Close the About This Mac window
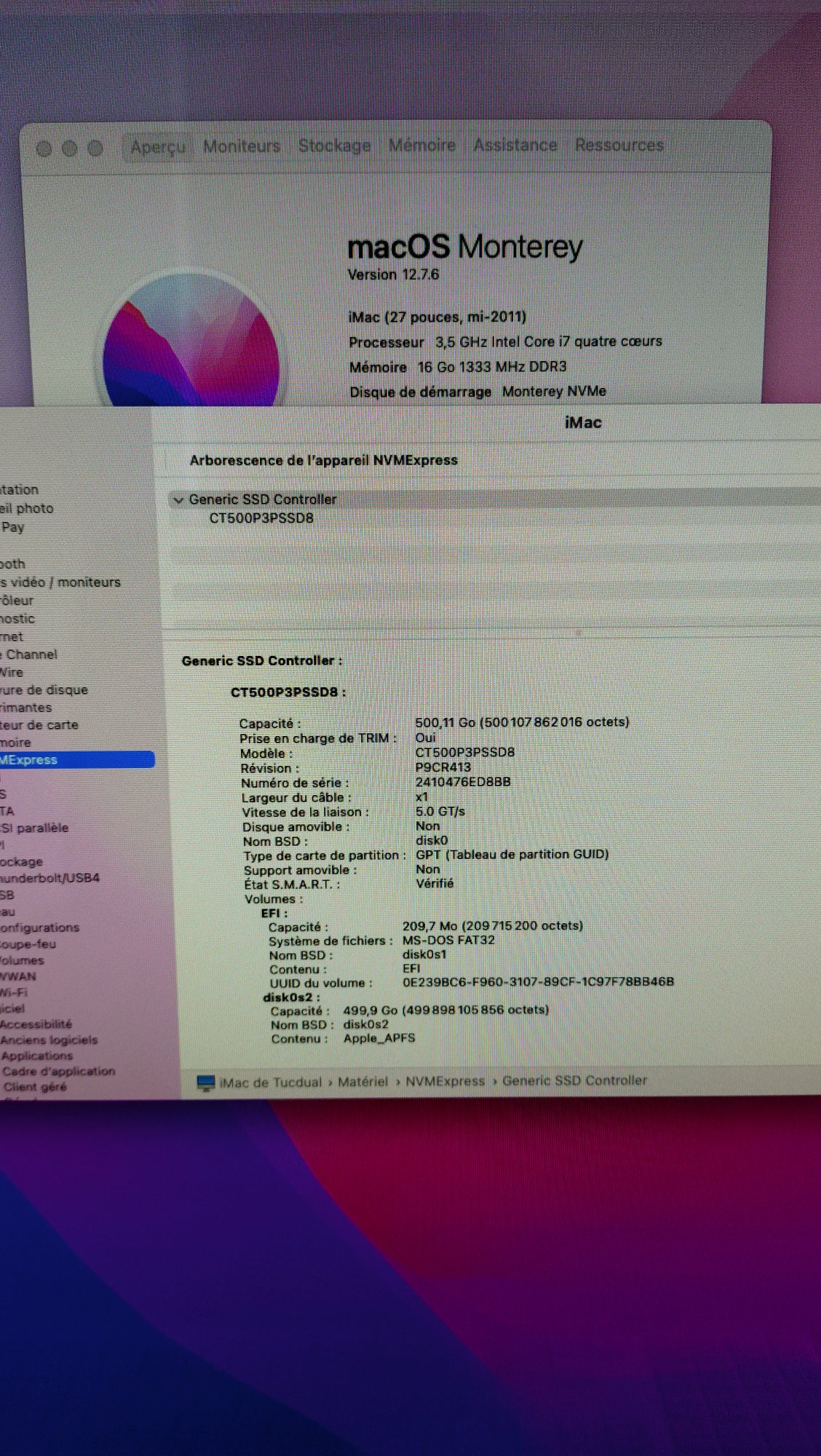 44,149
